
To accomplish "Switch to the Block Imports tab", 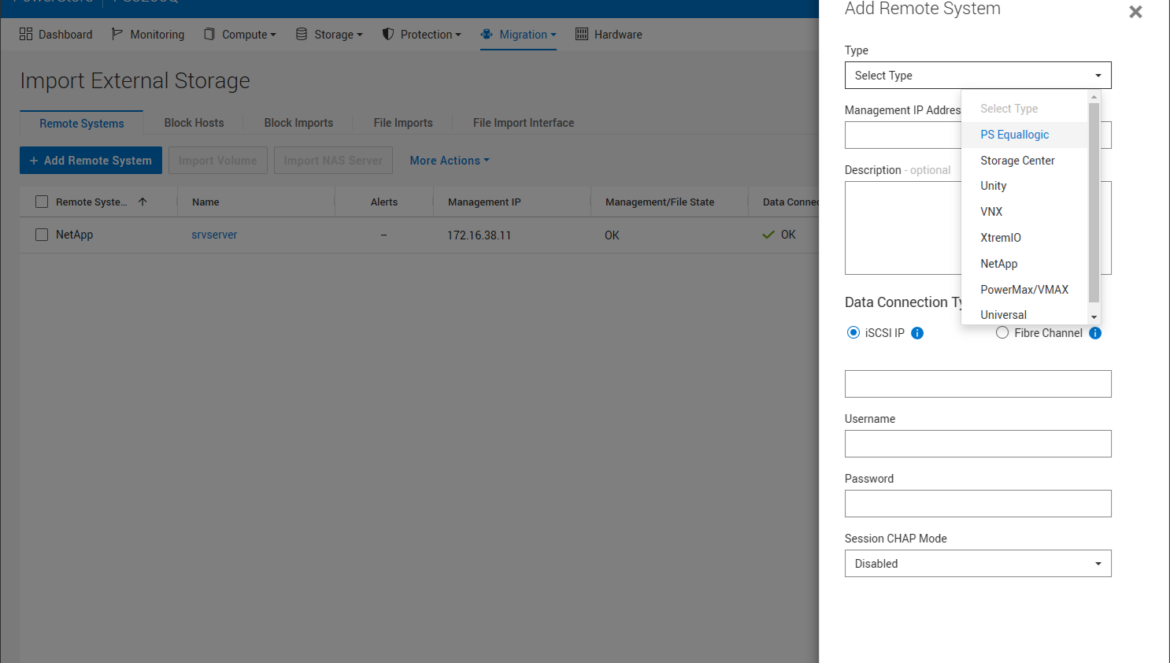I will 298,123.
